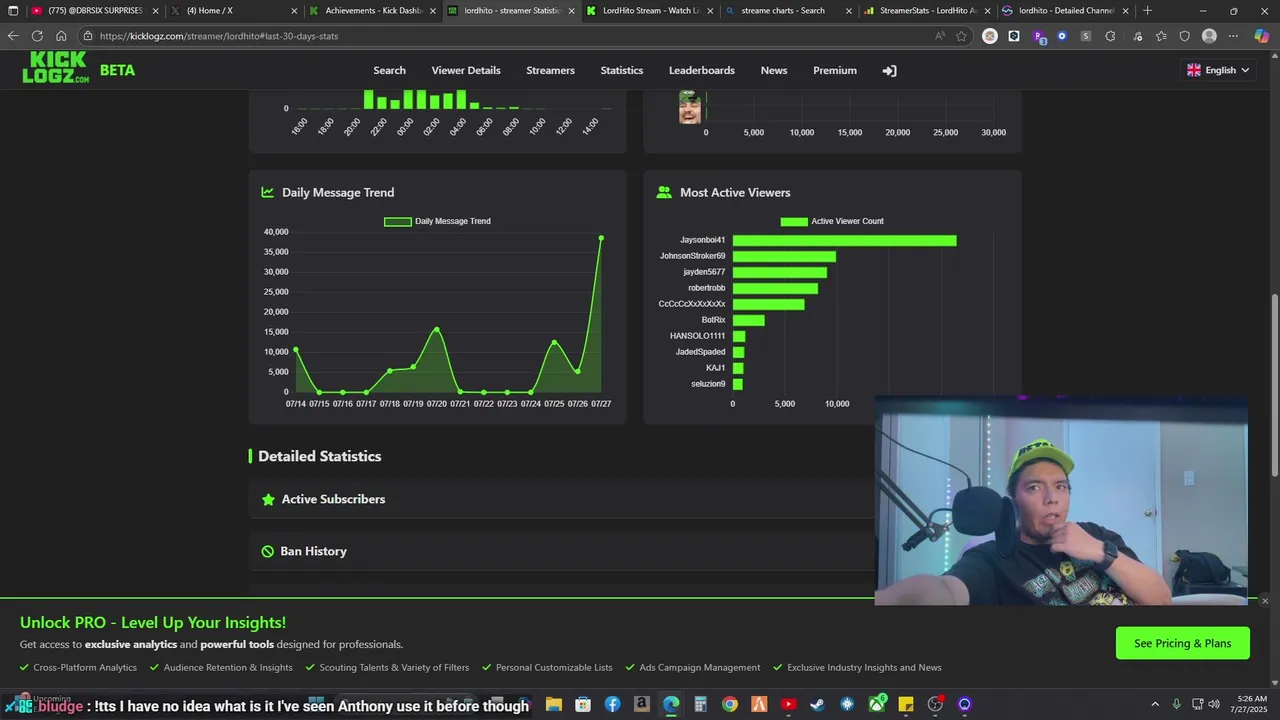Click the streamer avatar thumbnail in top chart
Image resolution: width=1280 pixels, height=720 pixels.
(x=689, y=107)
